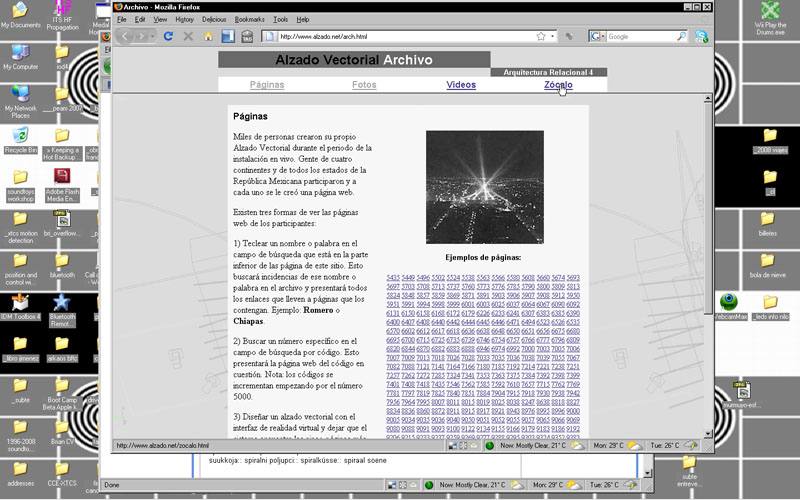Click the Delicious bookmarks toolbar icon
Viewport: 800px width, 500px height.
click(228, 36)
